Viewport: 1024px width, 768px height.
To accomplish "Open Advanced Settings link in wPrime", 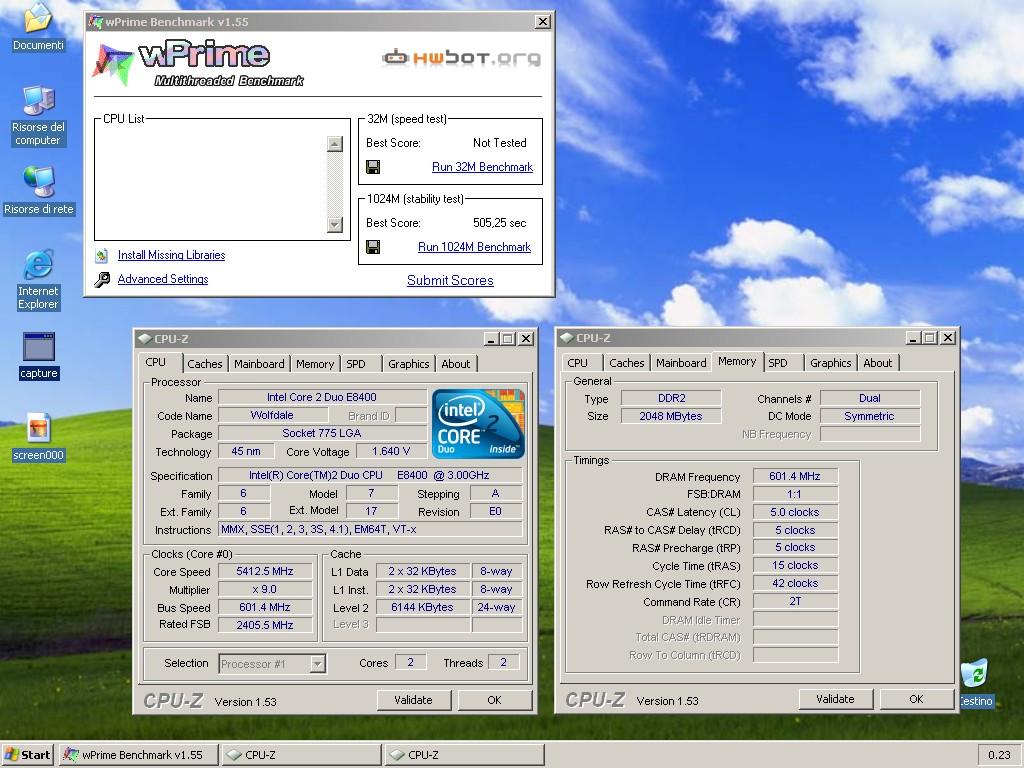I will click(x=163, y=279).
